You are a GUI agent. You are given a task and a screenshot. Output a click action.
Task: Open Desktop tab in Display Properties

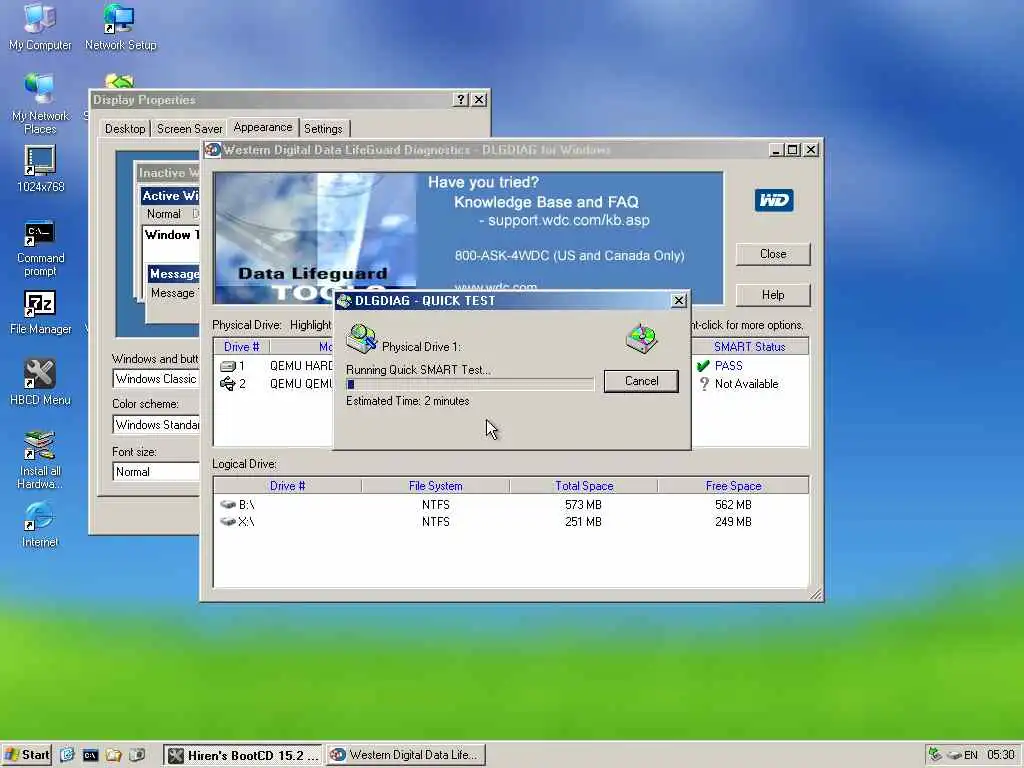[125, 129]
